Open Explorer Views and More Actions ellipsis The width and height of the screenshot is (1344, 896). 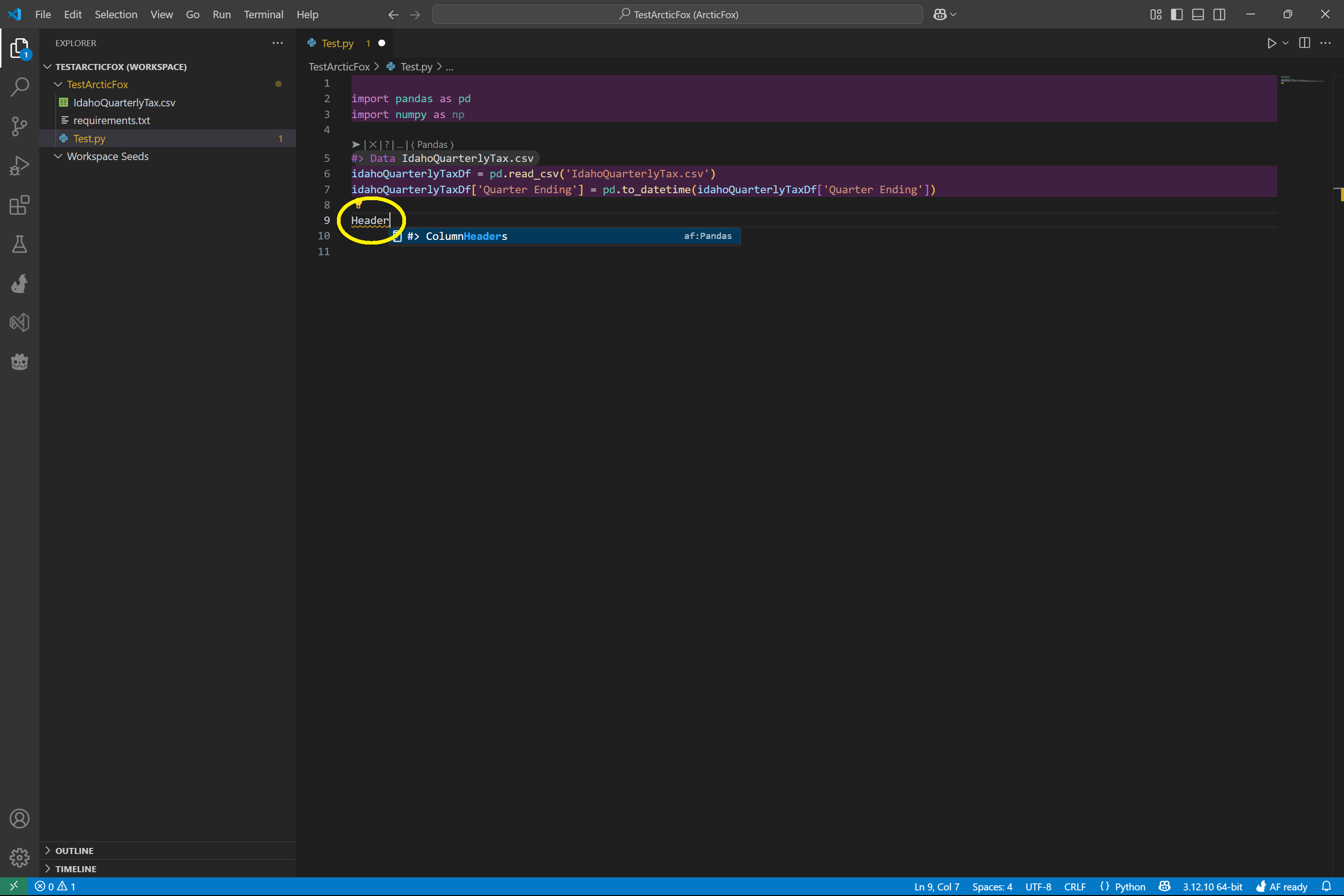277,43
